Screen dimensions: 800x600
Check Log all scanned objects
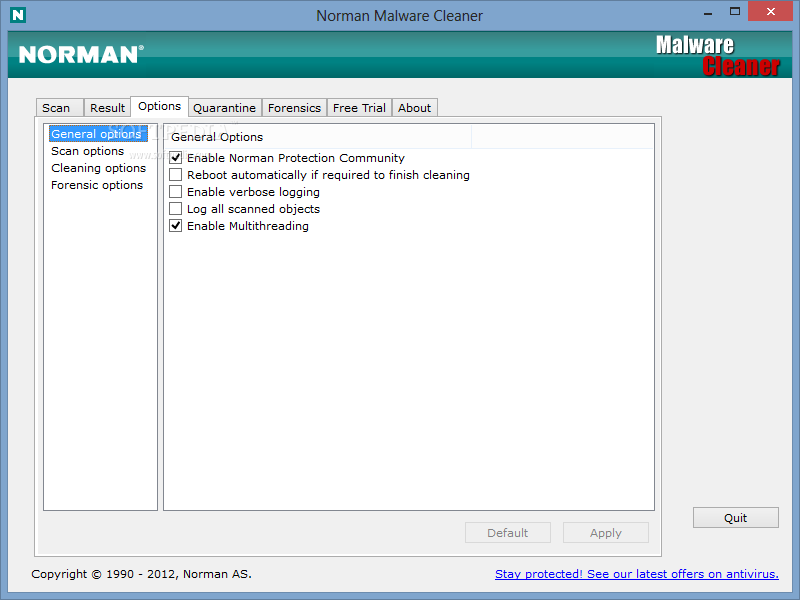(176, 209)
